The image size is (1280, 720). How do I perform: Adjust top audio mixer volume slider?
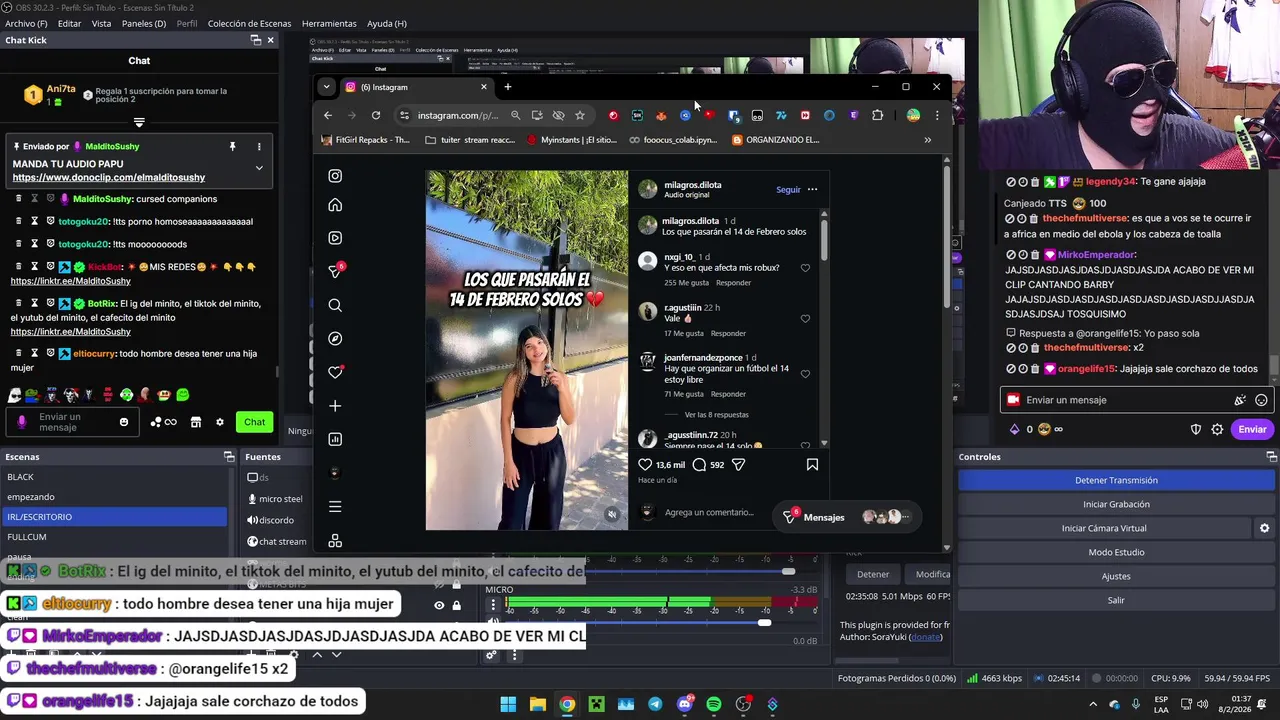coord(788,571)
